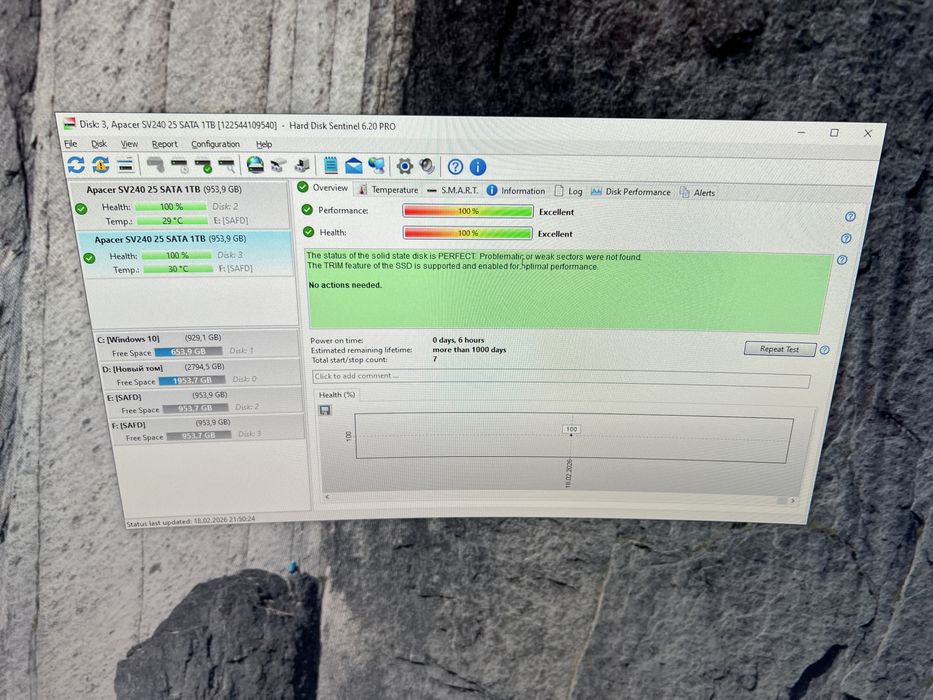Viewport: 933px width, 700px height.
Task: Click the Repeat Test button
Action: [779, 349]
